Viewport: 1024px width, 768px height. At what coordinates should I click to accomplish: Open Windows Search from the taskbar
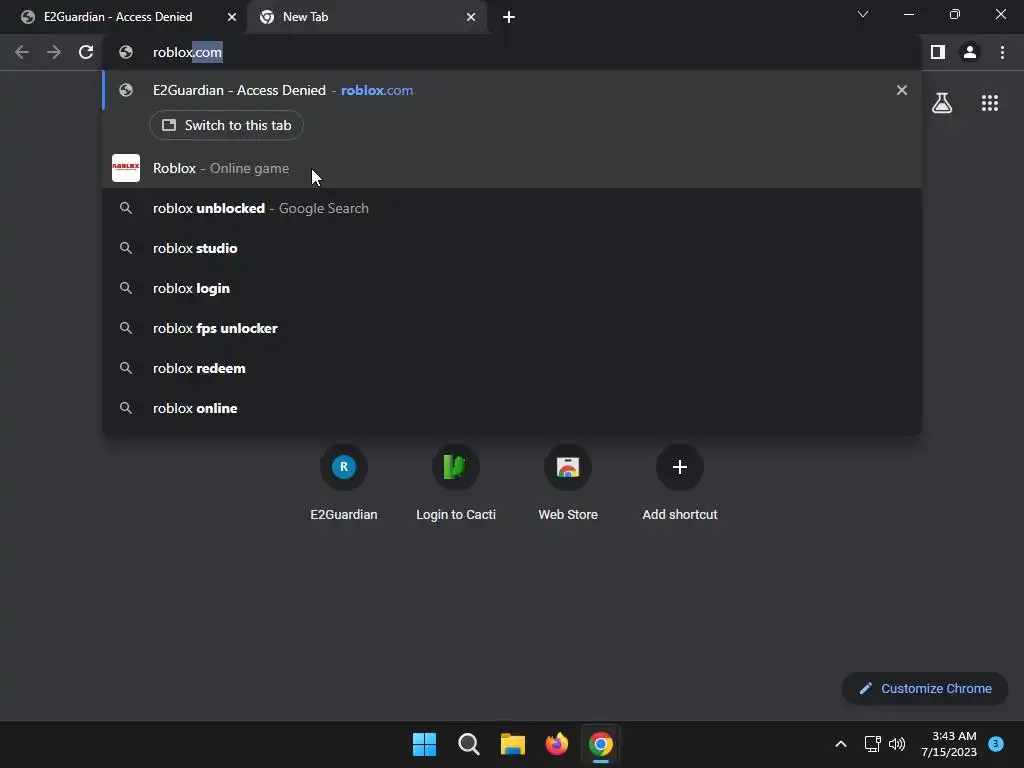[468, 744]
